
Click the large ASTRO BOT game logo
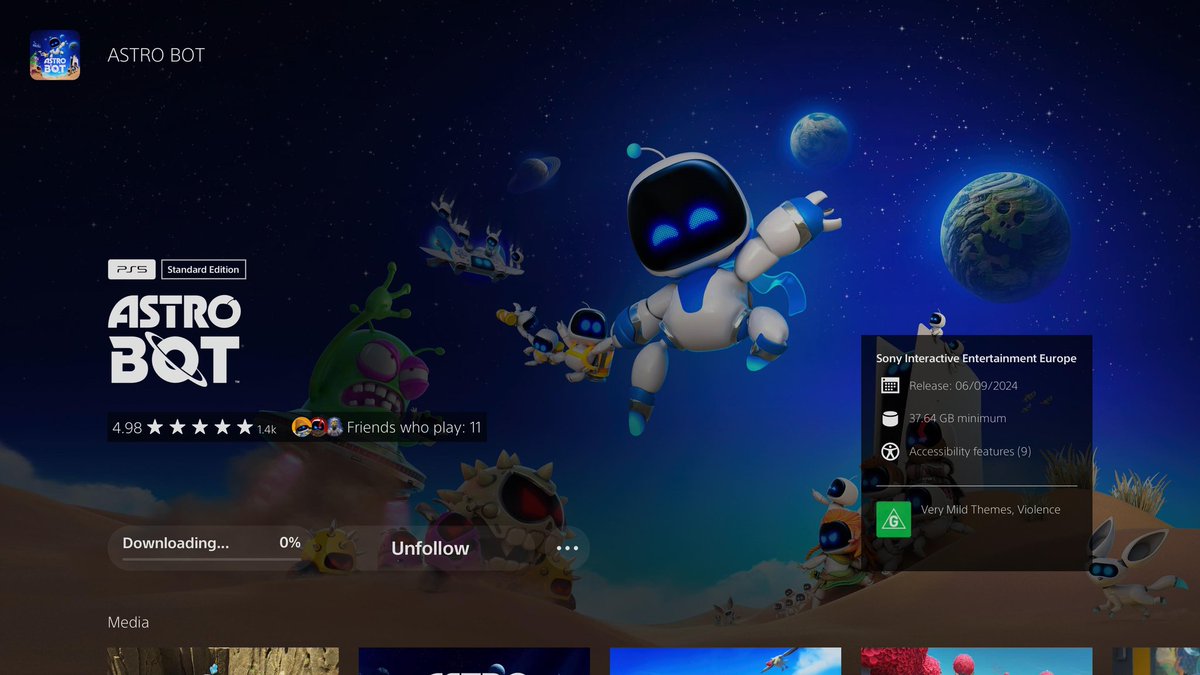[x=175, y=341]
